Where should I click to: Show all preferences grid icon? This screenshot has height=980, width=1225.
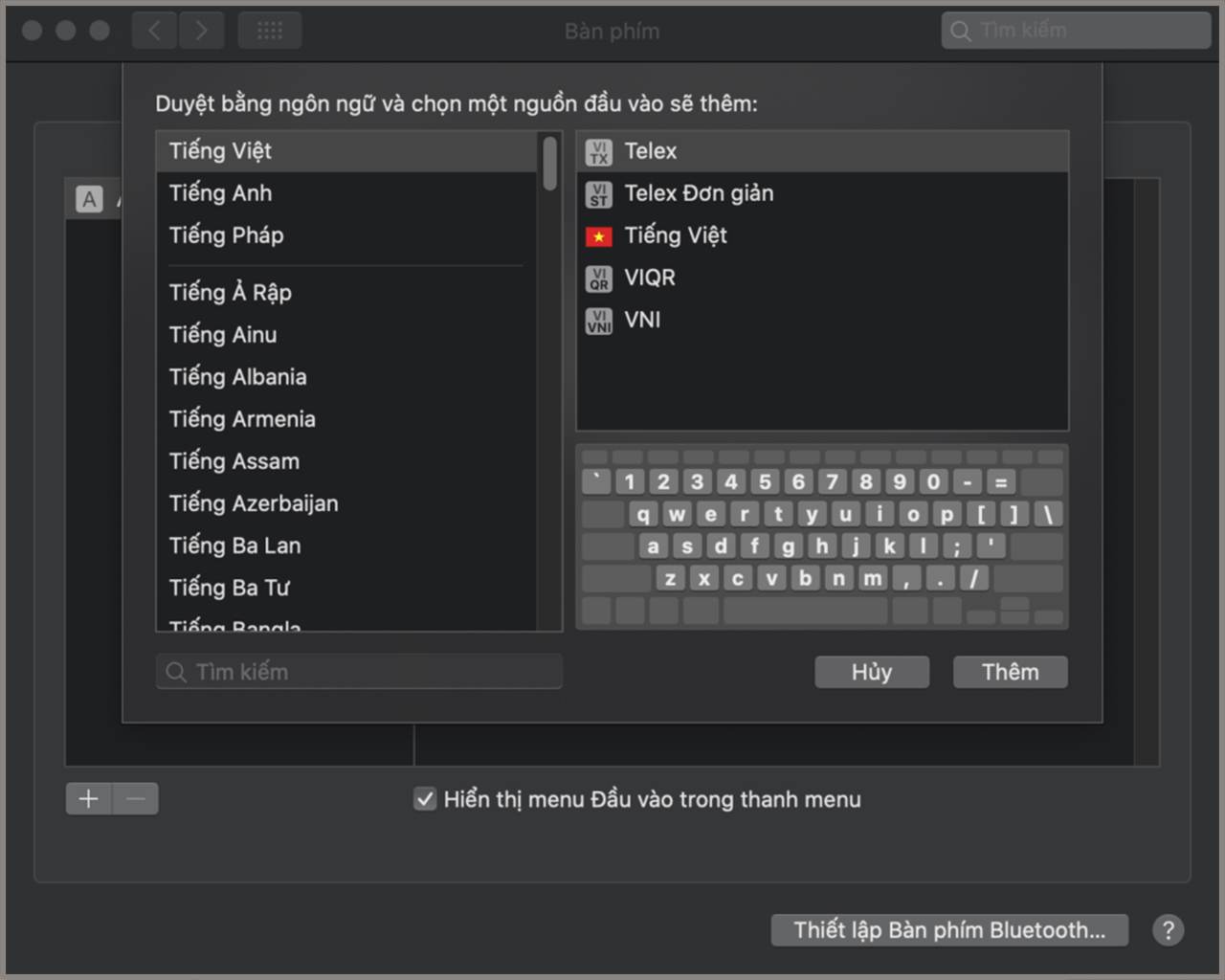(x=270, y=31)
